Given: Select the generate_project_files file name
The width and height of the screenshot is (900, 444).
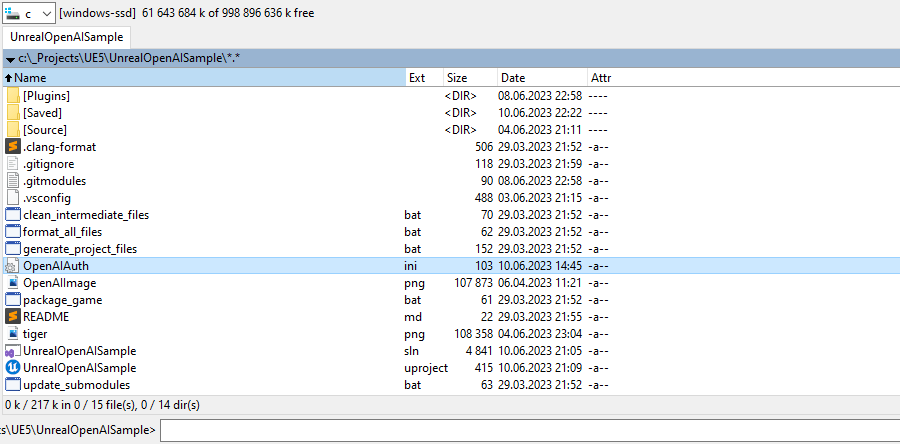Looking at the screenshot, I should coord(80,249).
